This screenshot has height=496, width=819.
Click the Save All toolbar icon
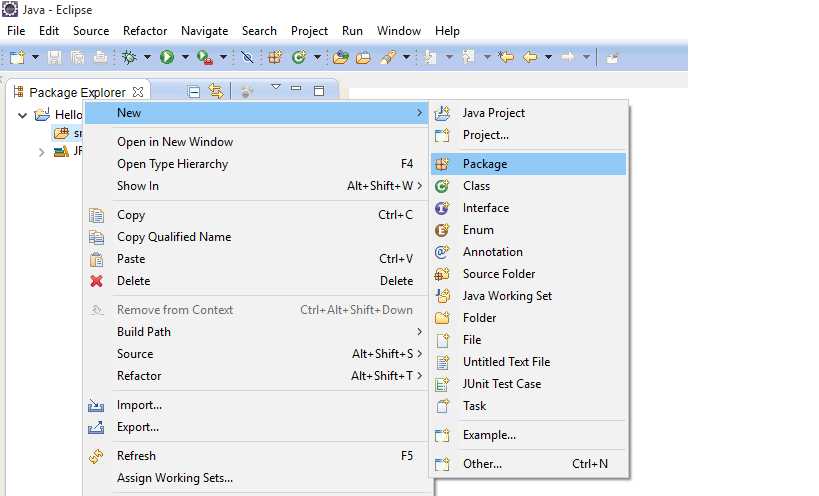tap(77, 57)
